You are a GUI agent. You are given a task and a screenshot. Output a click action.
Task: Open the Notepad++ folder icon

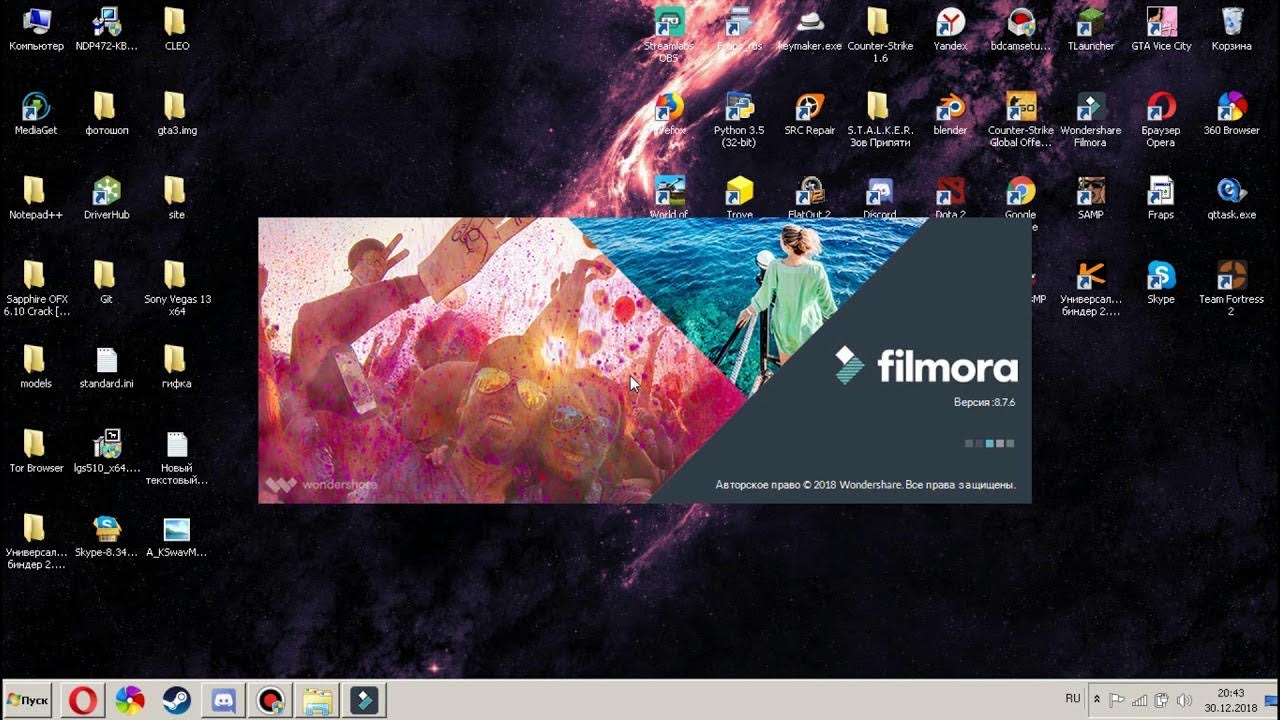(x=36, y=198)
